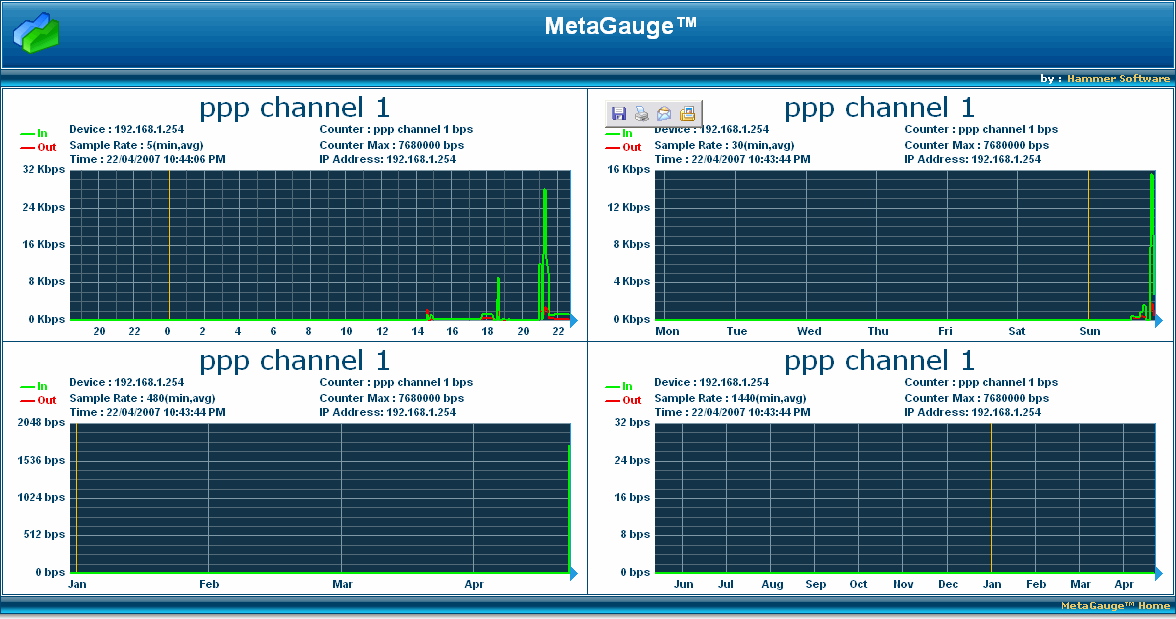Click the blue arrow on the 30-minute graph
Image resolution: width=1176 pixels, height=619 pixels.
pyautogui.click(x=1159, y=321)
